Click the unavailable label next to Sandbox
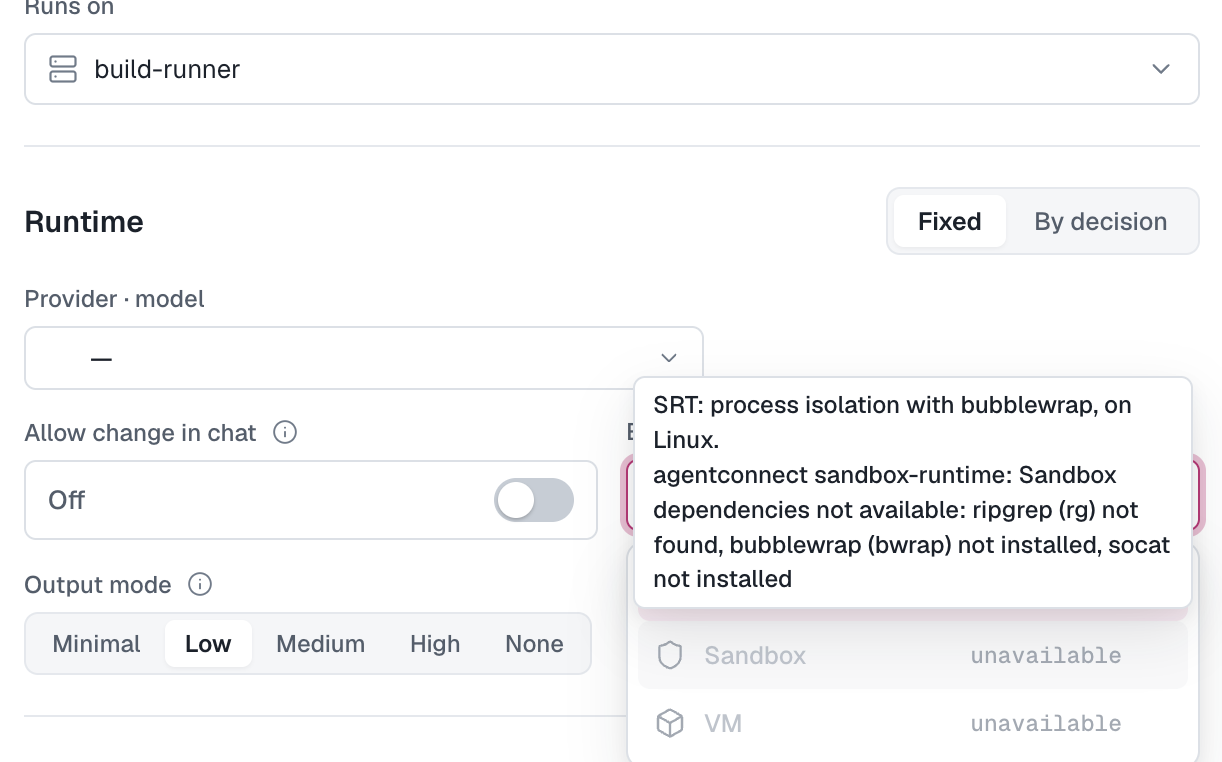Image resolution: width=1222 pixels, height=762 pixels. 1045,656
